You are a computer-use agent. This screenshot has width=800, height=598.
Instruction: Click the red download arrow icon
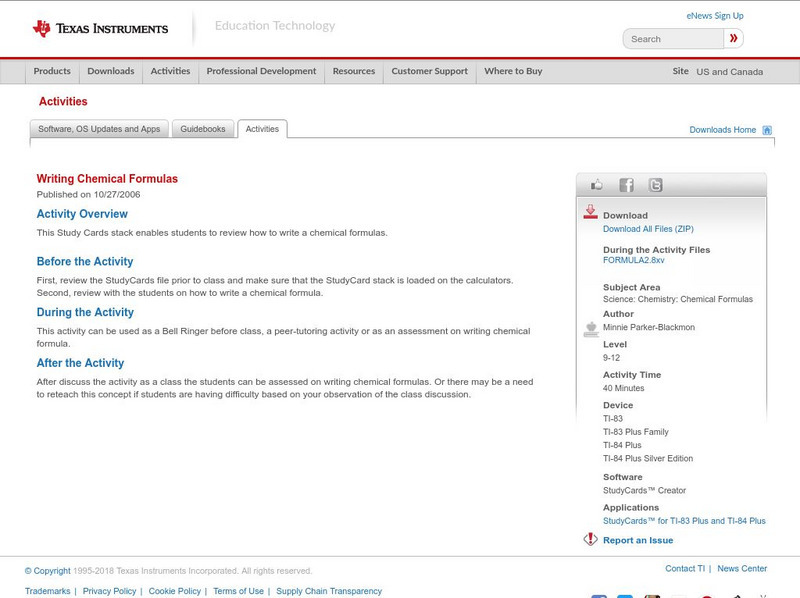point(590,211)
